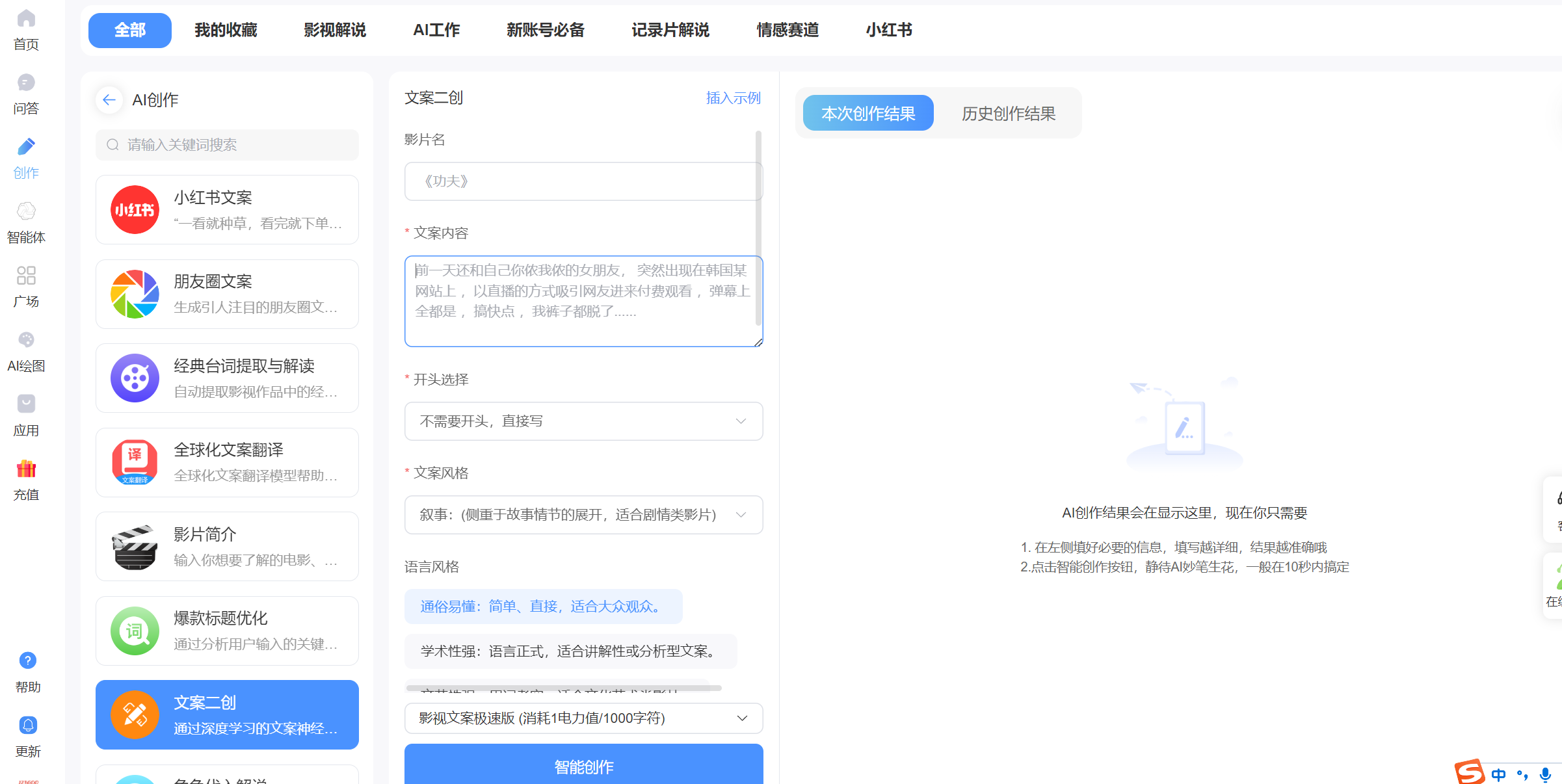Screen dimensions: 1562x784
Task: Click the 插入示例 link
Action: (733, 98)
